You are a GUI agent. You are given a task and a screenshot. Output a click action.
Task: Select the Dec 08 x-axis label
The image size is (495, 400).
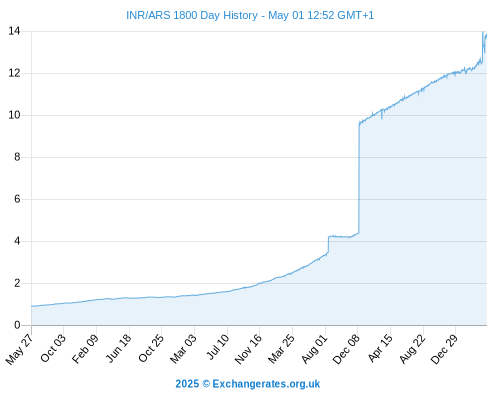coord(346,349)
